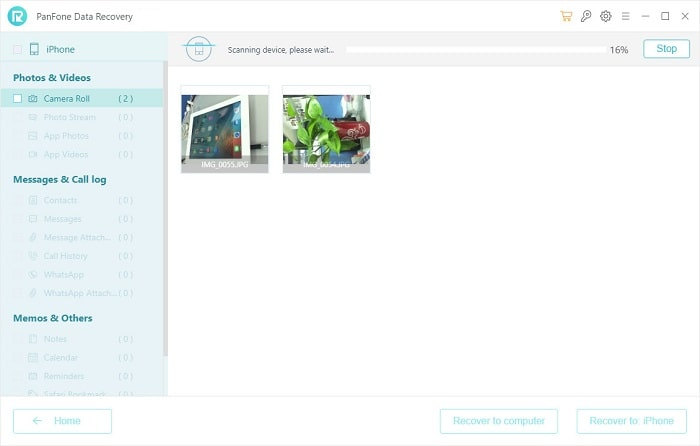This screenshot has height=446, width=700.
Task: Select the Camera Roll category
Action: [x=82, y=99]
